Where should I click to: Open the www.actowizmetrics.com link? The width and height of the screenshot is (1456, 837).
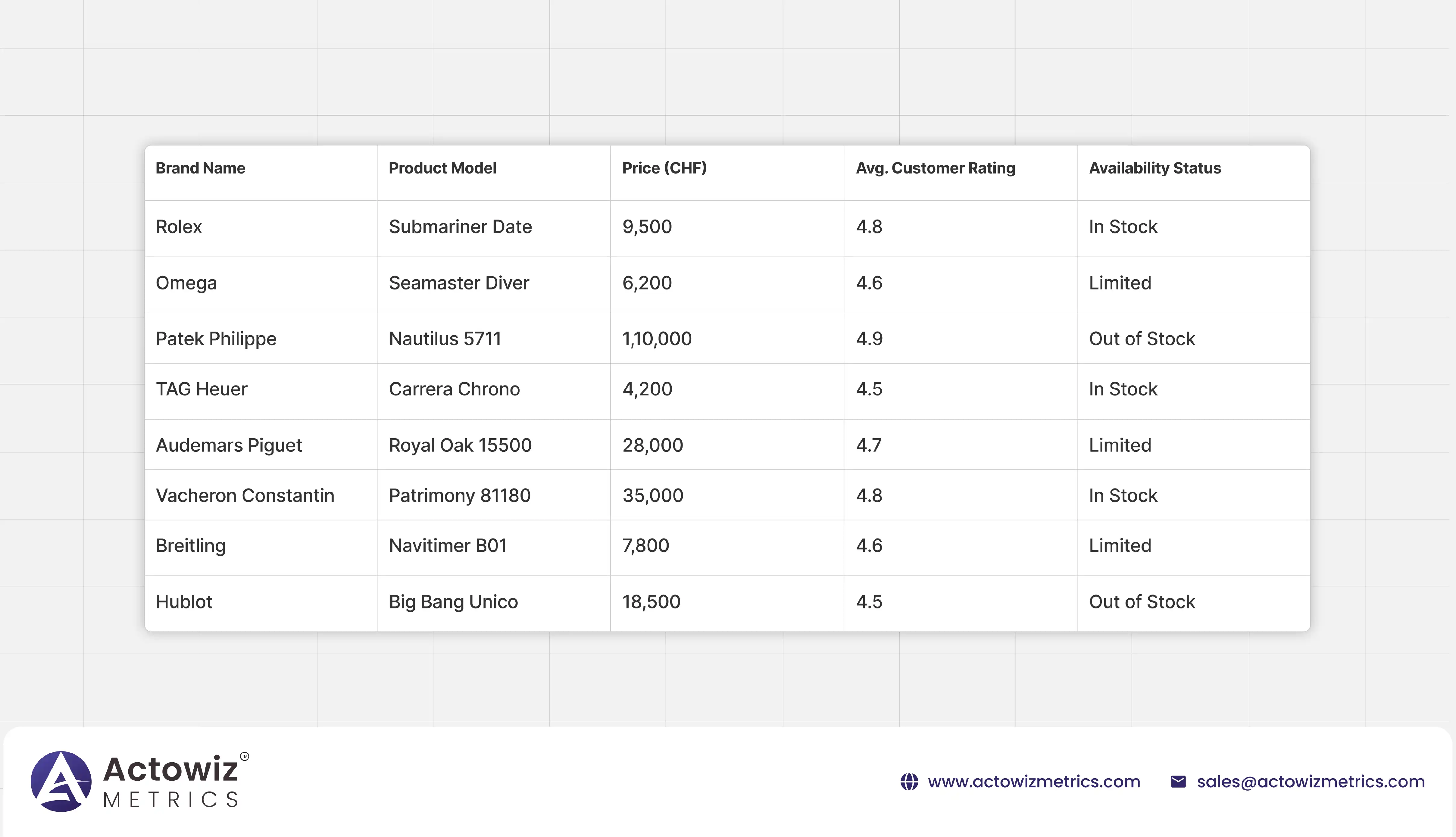pyautogui.click(x=1033, y=782)
